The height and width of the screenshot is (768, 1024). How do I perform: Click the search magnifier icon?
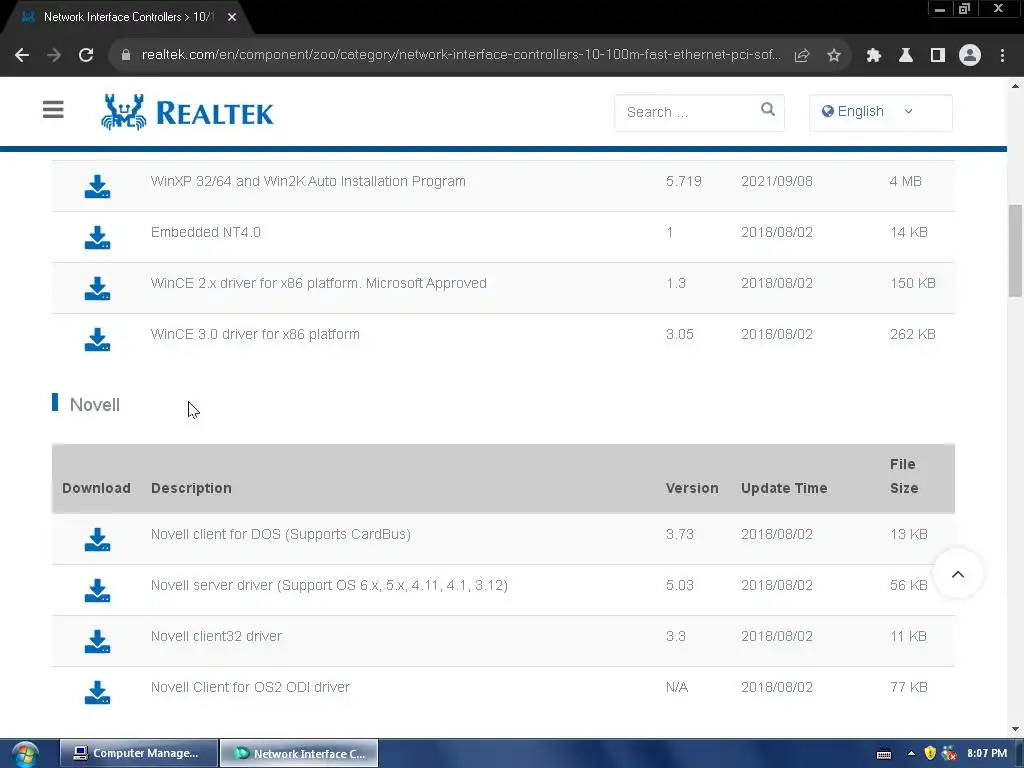click(x=768, y=110)
